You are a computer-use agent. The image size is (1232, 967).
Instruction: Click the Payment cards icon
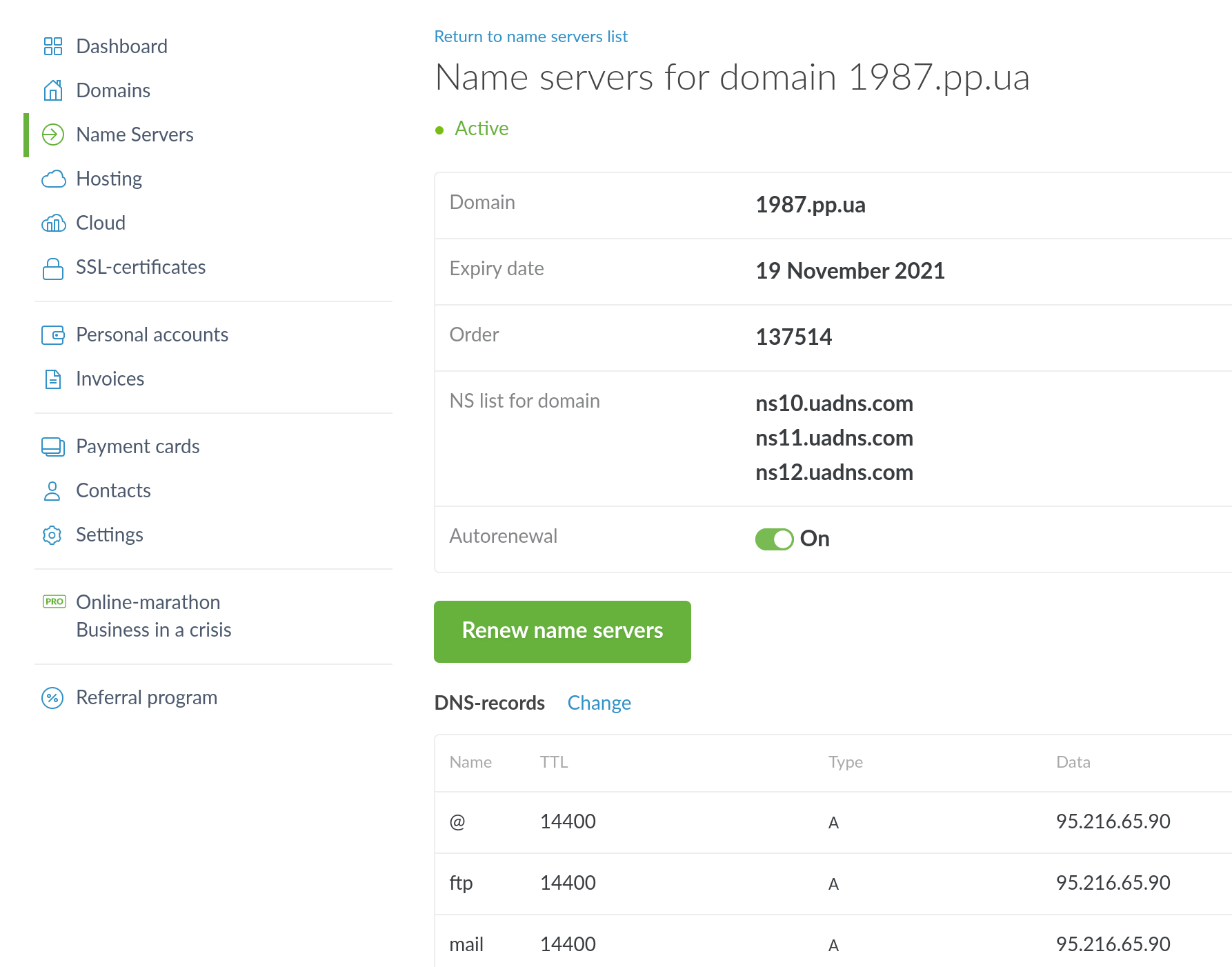[x=53, y=447]
